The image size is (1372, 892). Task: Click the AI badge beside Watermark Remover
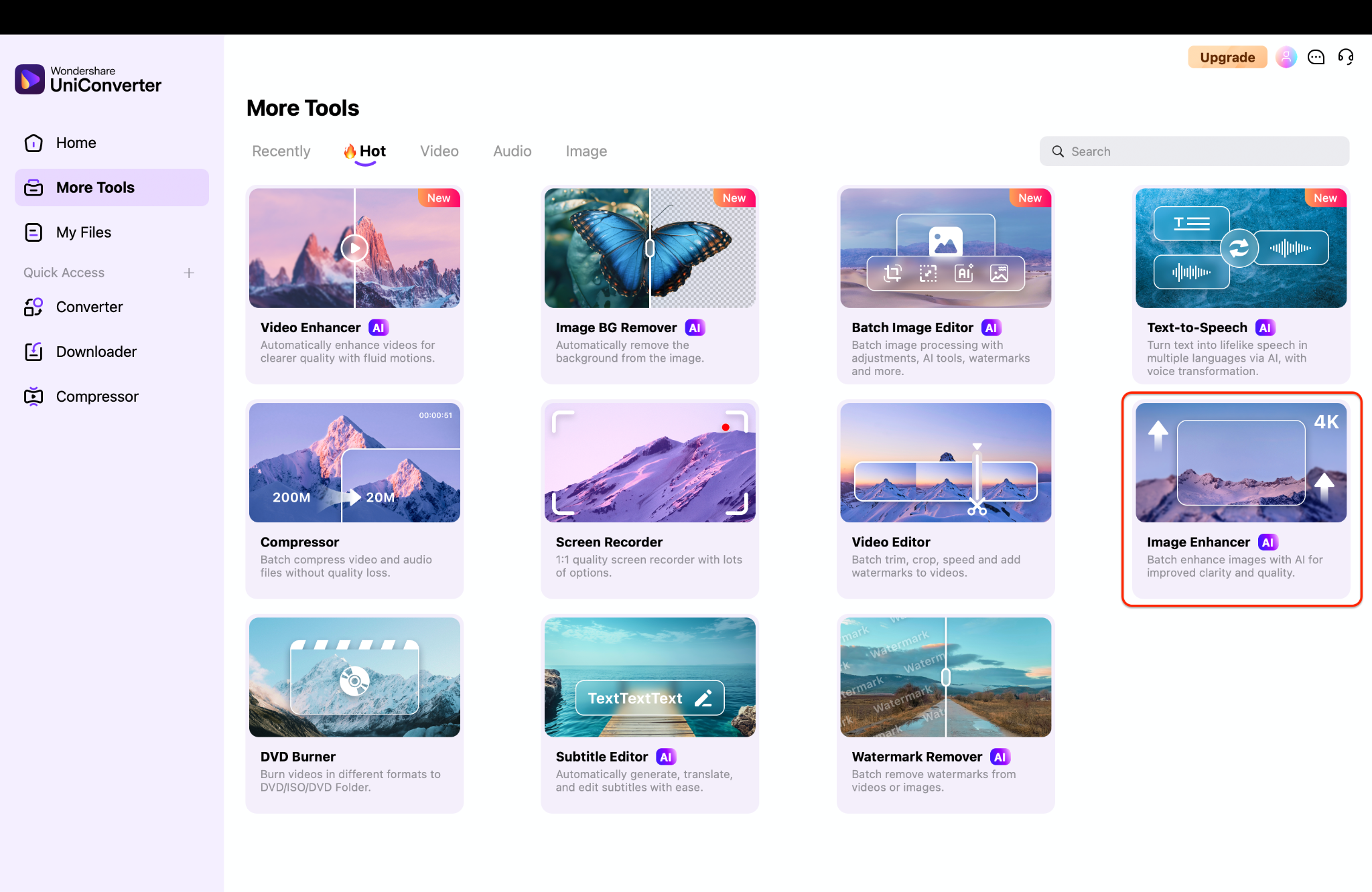[1000, 757]
